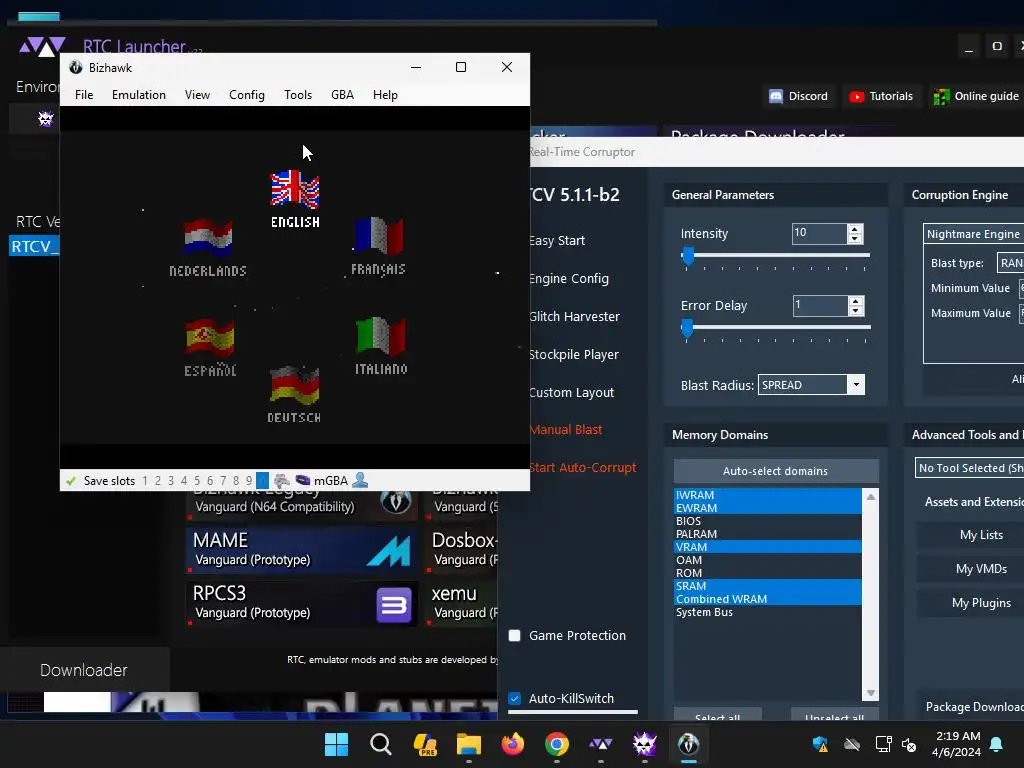Select highlighted save slot 0 in status bar
The height and width of the screenshot is (768, 1024).
[x=262, y=481]
